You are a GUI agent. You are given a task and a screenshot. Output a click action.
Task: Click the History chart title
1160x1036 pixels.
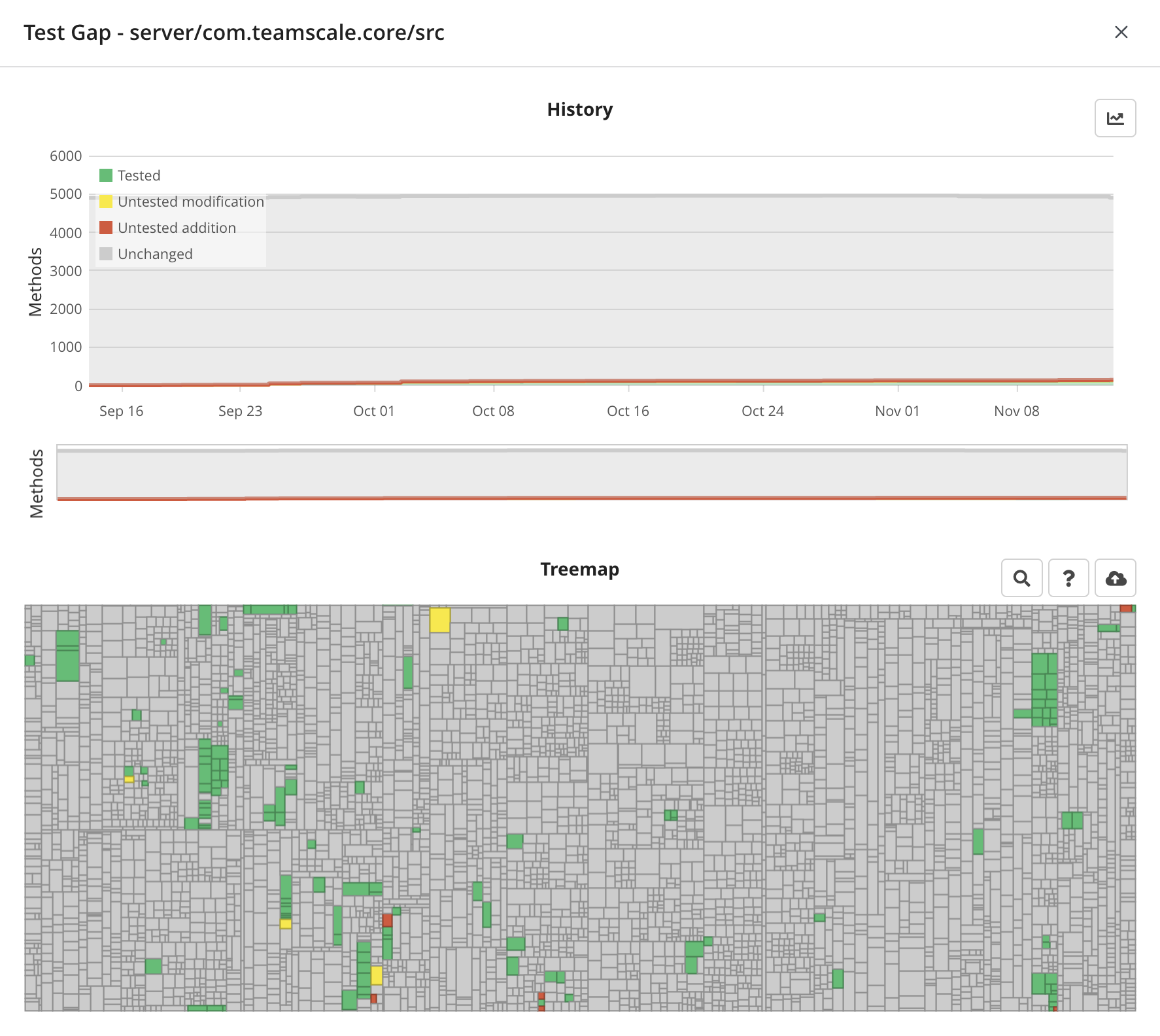pyautogui.click(x=579, y=109)
